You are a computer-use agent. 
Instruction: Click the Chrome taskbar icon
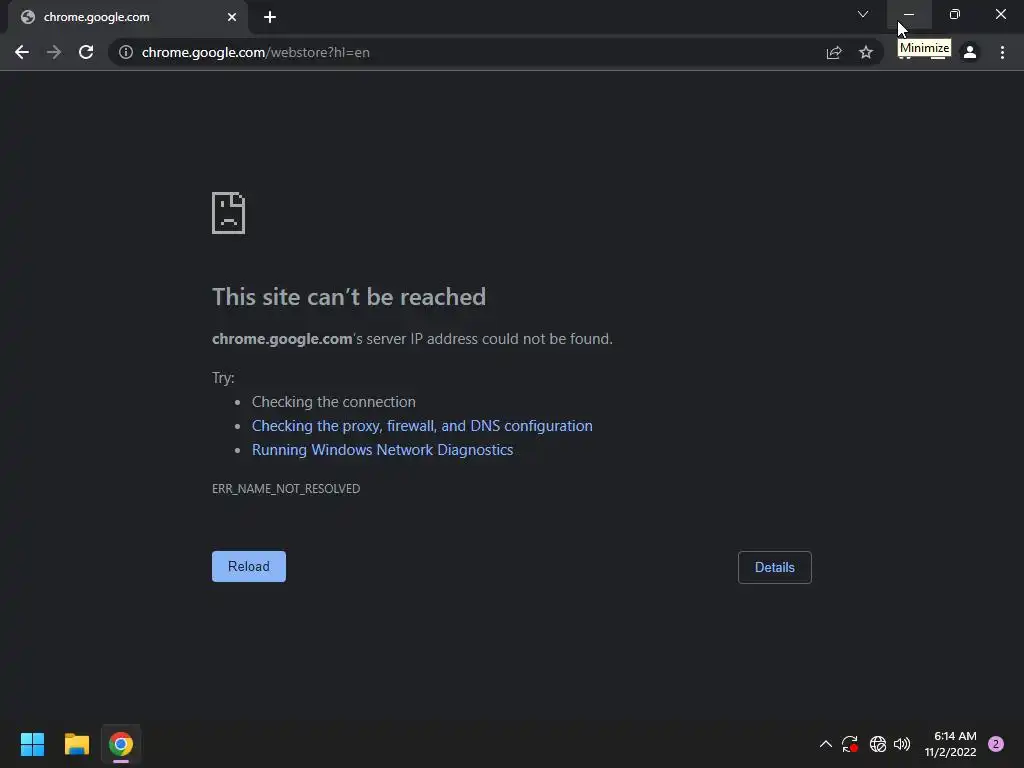121,744
